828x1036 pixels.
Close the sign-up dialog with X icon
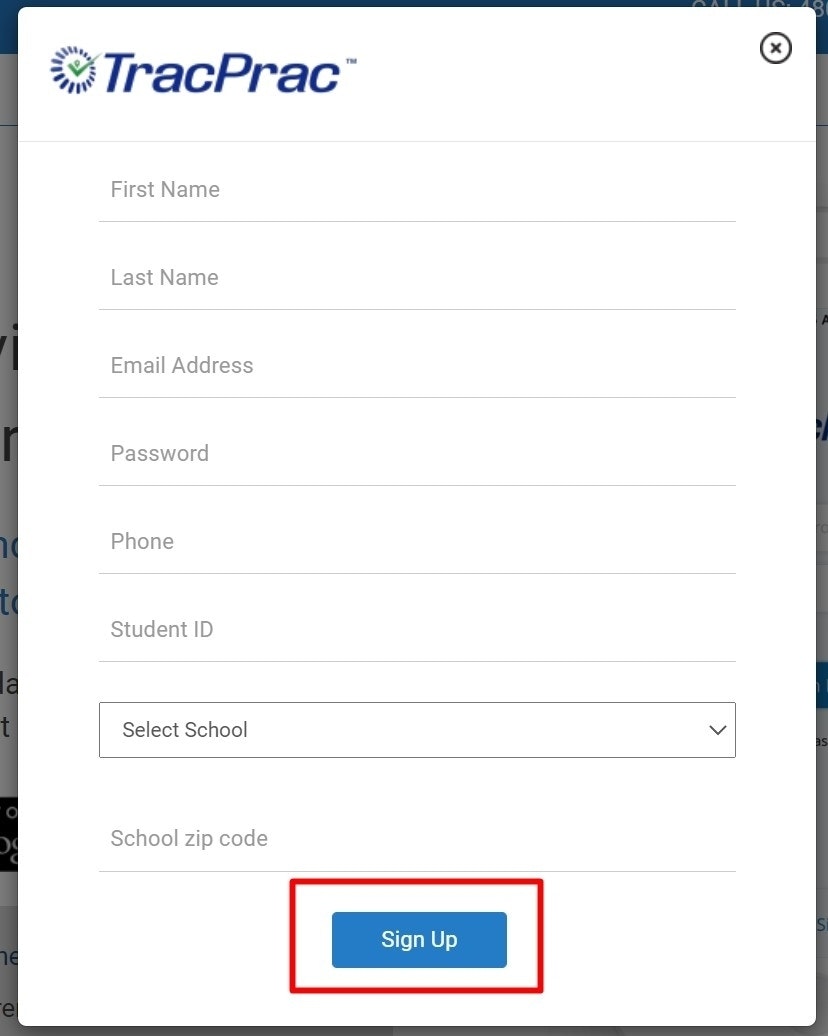coord(776,48)
